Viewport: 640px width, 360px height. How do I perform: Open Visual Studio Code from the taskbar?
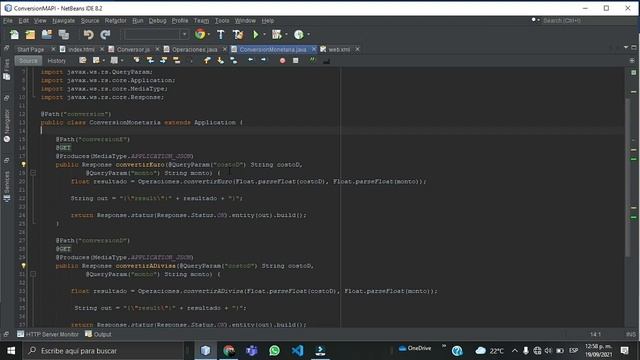click(x=298, y=351)
